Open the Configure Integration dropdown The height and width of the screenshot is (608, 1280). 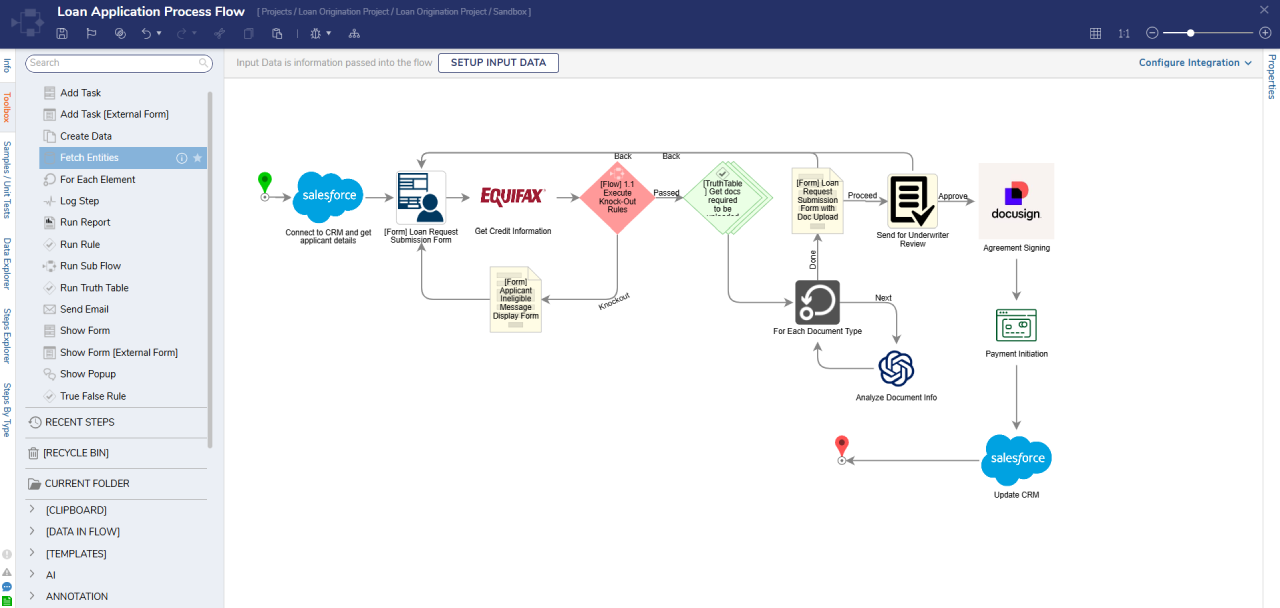(1196, 62)
